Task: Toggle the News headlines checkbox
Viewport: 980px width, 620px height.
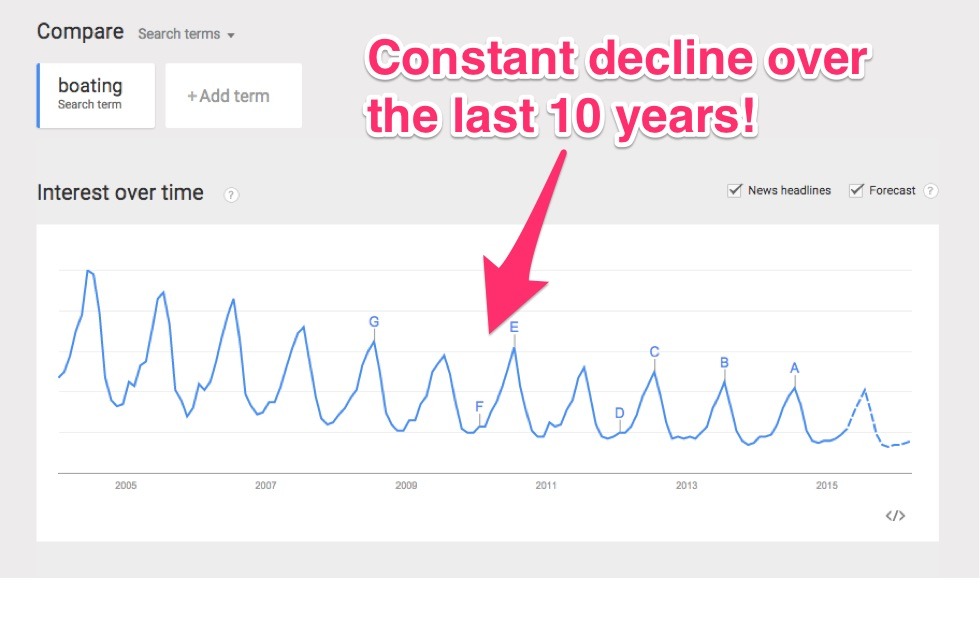Action: (x=735, y=190)
